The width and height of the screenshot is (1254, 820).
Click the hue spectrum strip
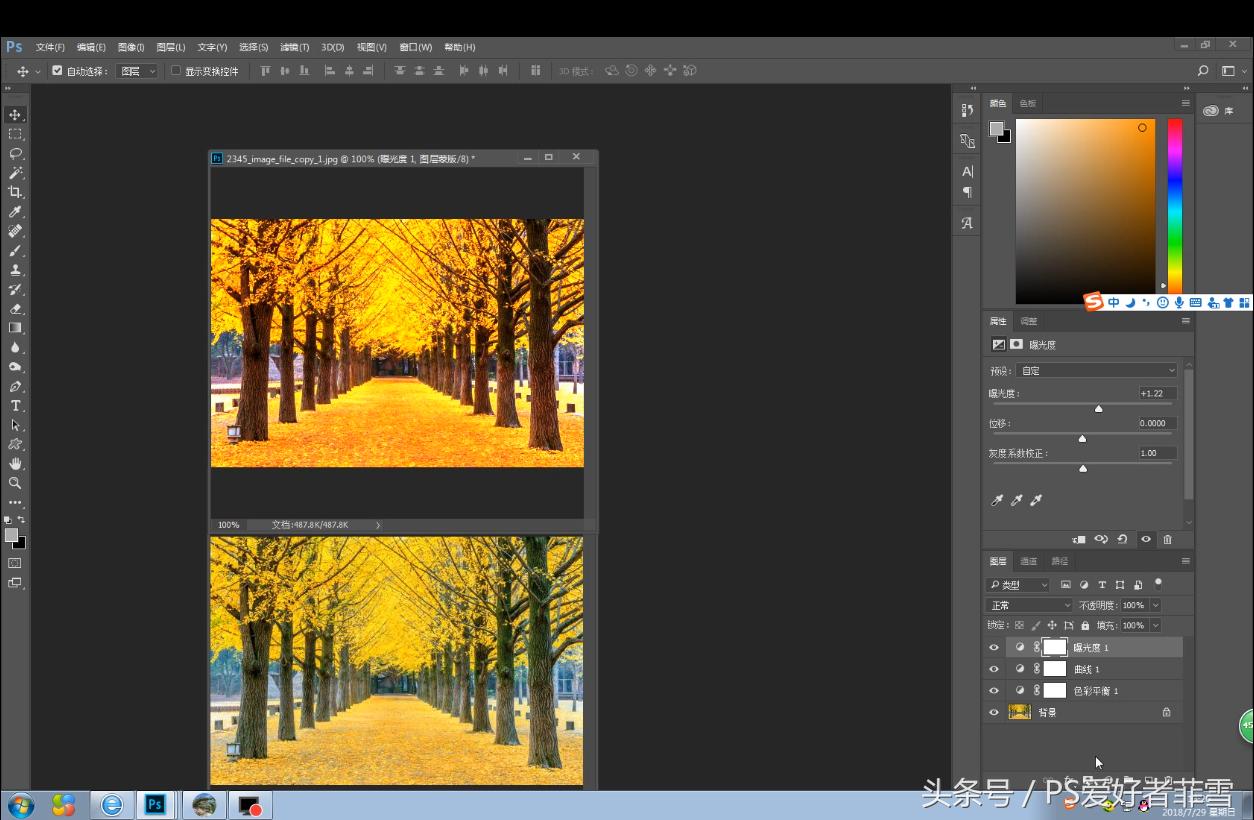pos(1175,208)
